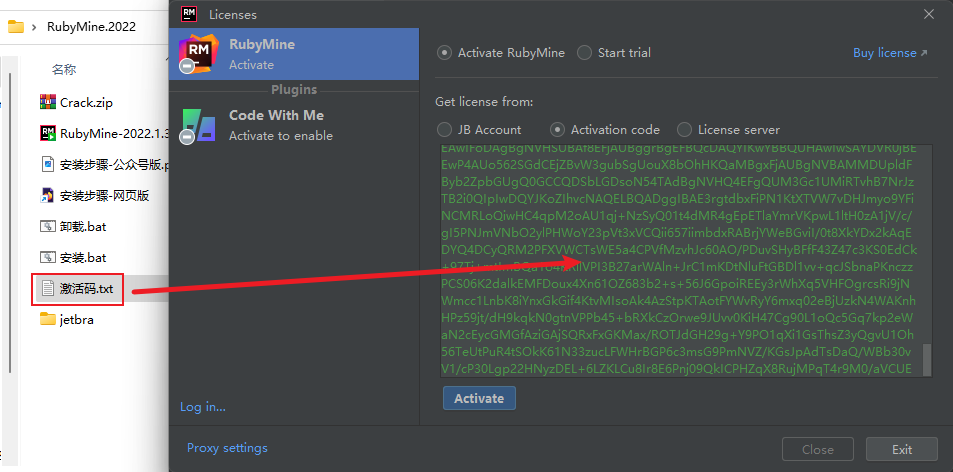Viewport: 953px width, 472px height.
Task: Close the Licenses dialog with the X button
Action: click(x=929, y=14)
